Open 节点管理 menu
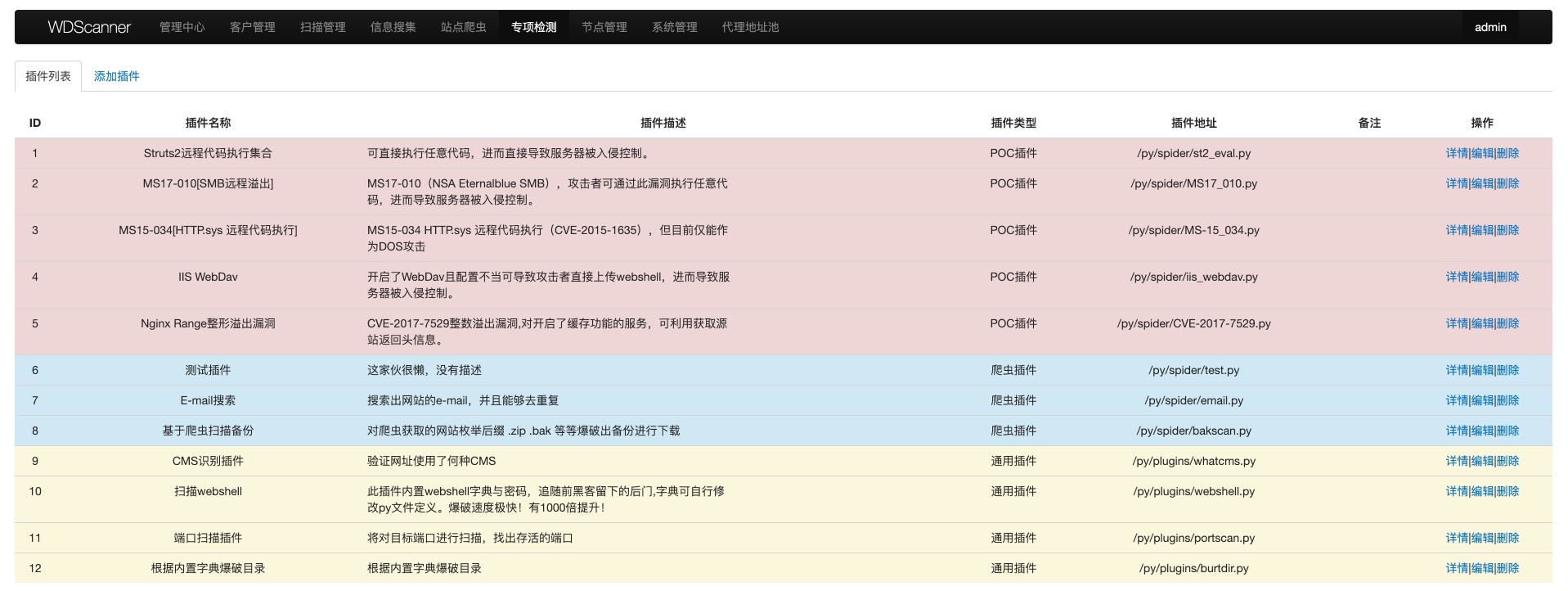Viewport: 1568px width, 591px height. [604, 27]
